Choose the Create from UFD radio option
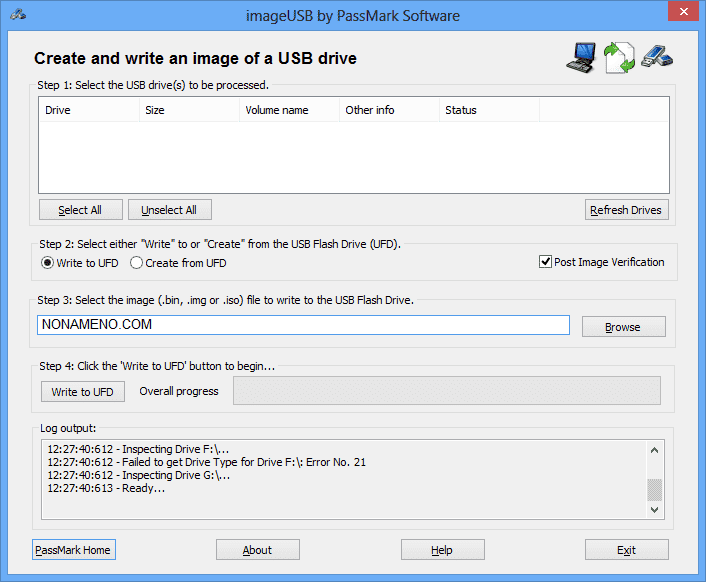This screenshot has height=582, width=706. [136, 263]
